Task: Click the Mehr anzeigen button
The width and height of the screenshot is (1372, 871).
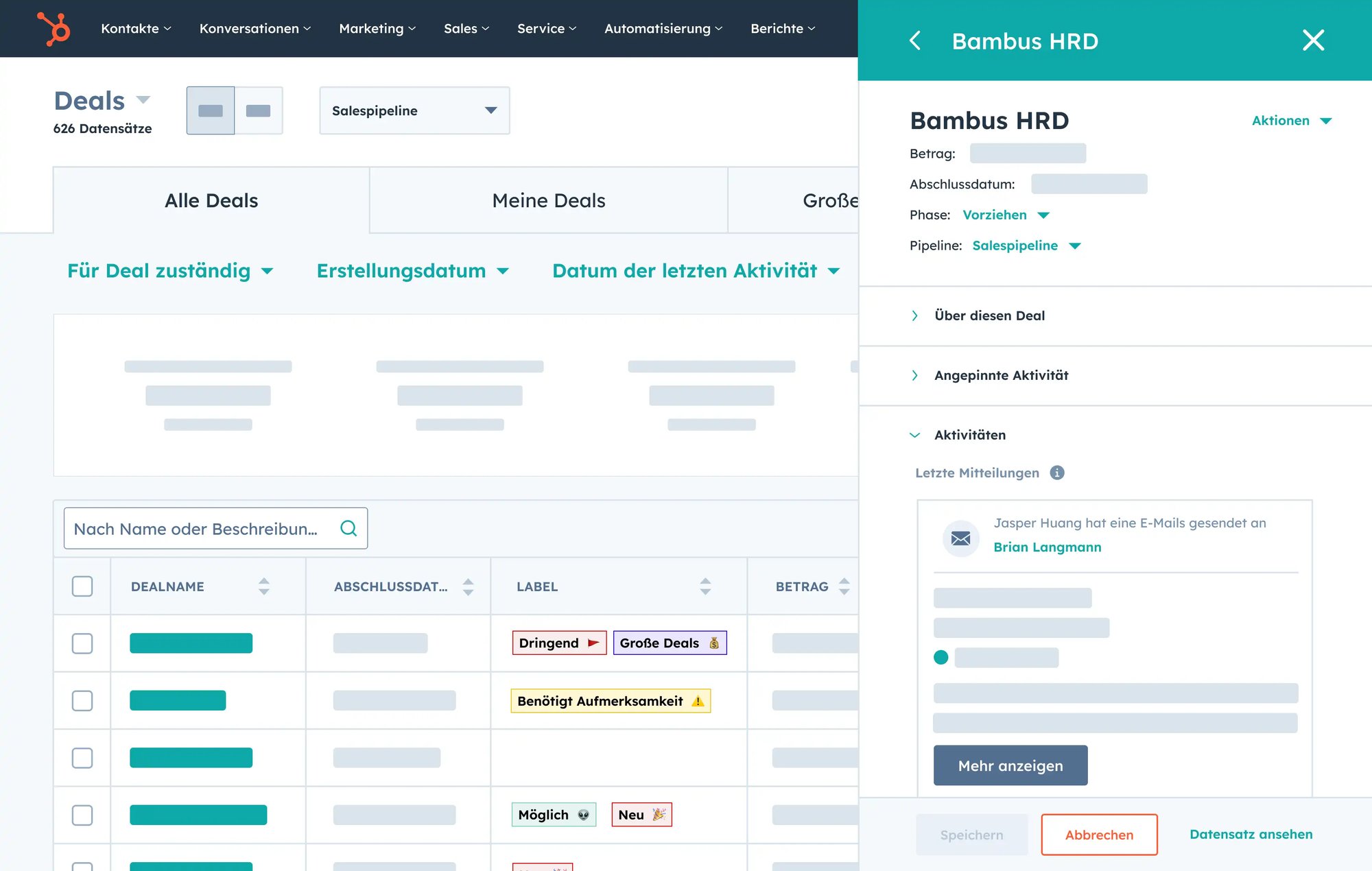Action: (x=1010, y=765)
